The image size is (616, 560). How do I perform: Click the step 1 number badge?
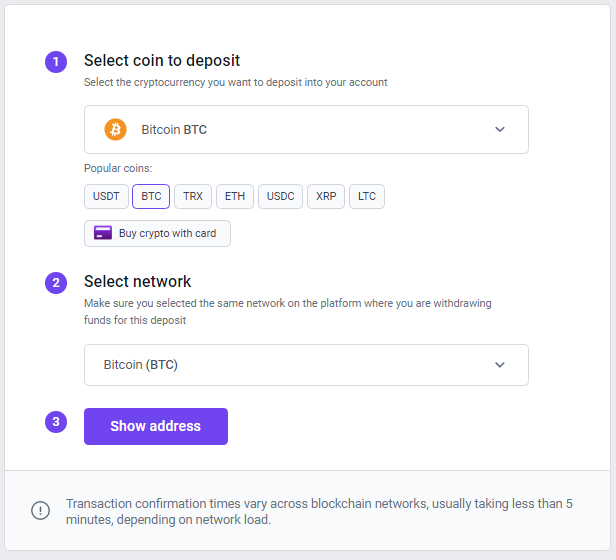tap(56, 62)
